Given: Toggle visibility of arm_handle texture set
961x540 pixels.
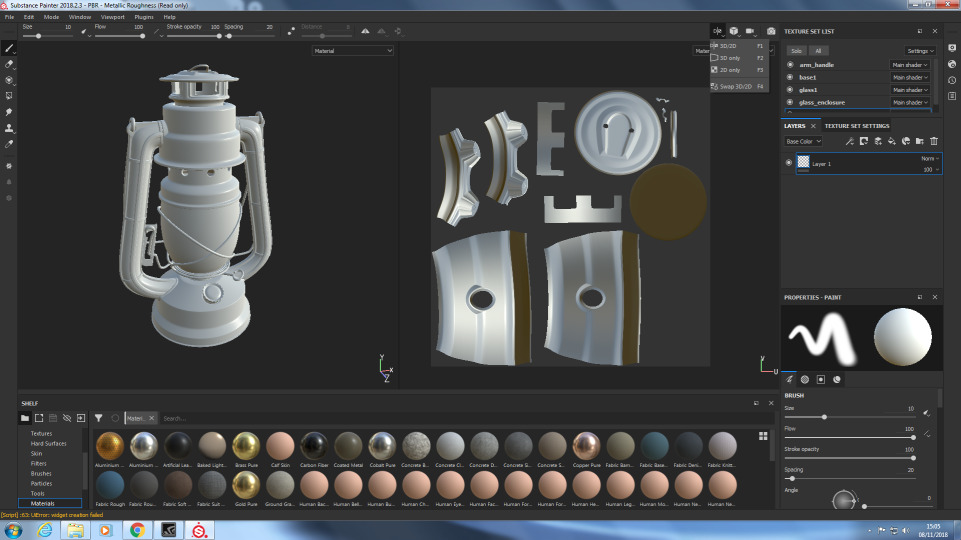Looking at the screenshot, I should click(790, 64).
